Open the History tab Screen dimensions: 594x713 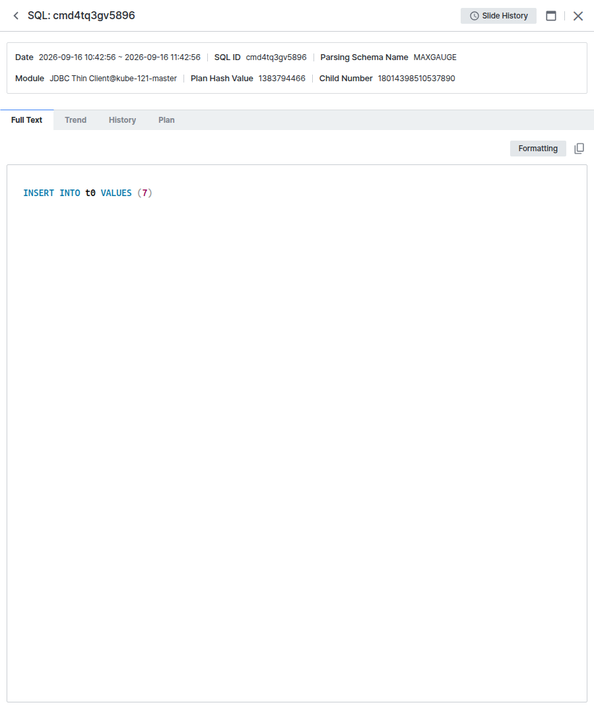tap(122, 120)
